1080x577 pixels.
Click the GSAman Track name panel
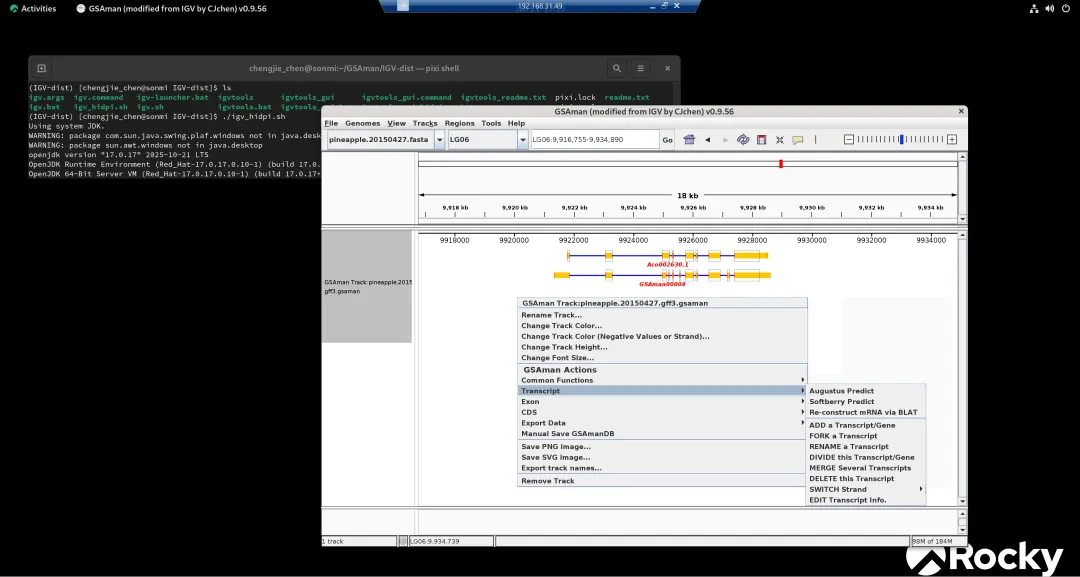tap(366, 286)
